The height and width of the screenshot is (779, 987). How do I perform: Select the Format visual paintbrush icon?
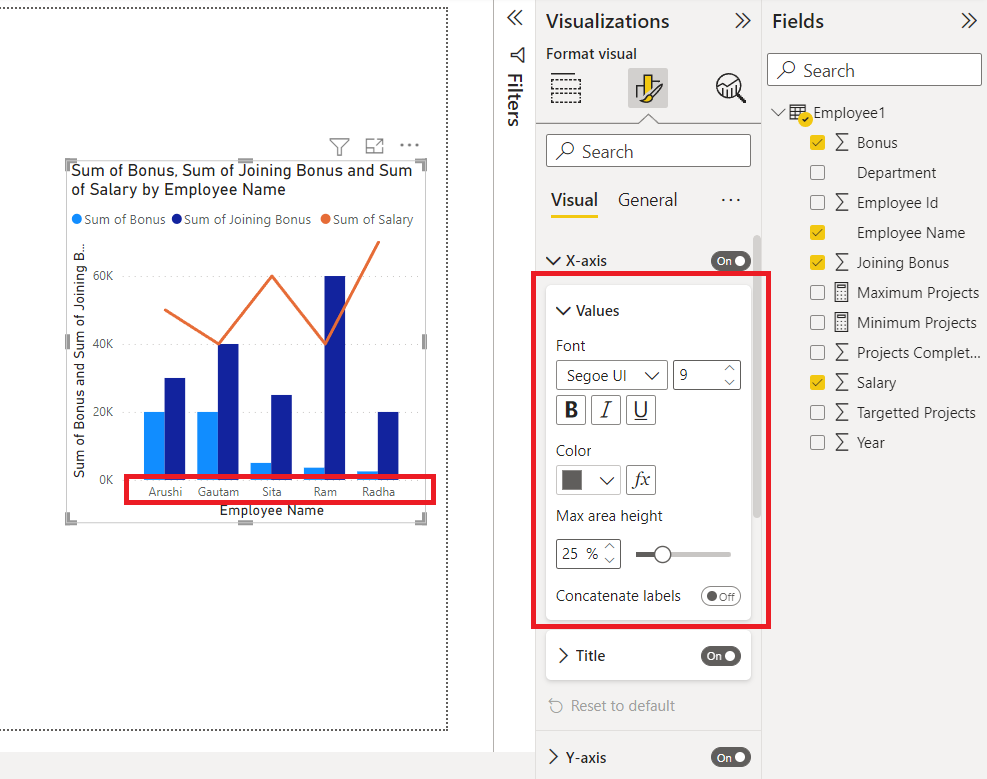pos(648,88)
